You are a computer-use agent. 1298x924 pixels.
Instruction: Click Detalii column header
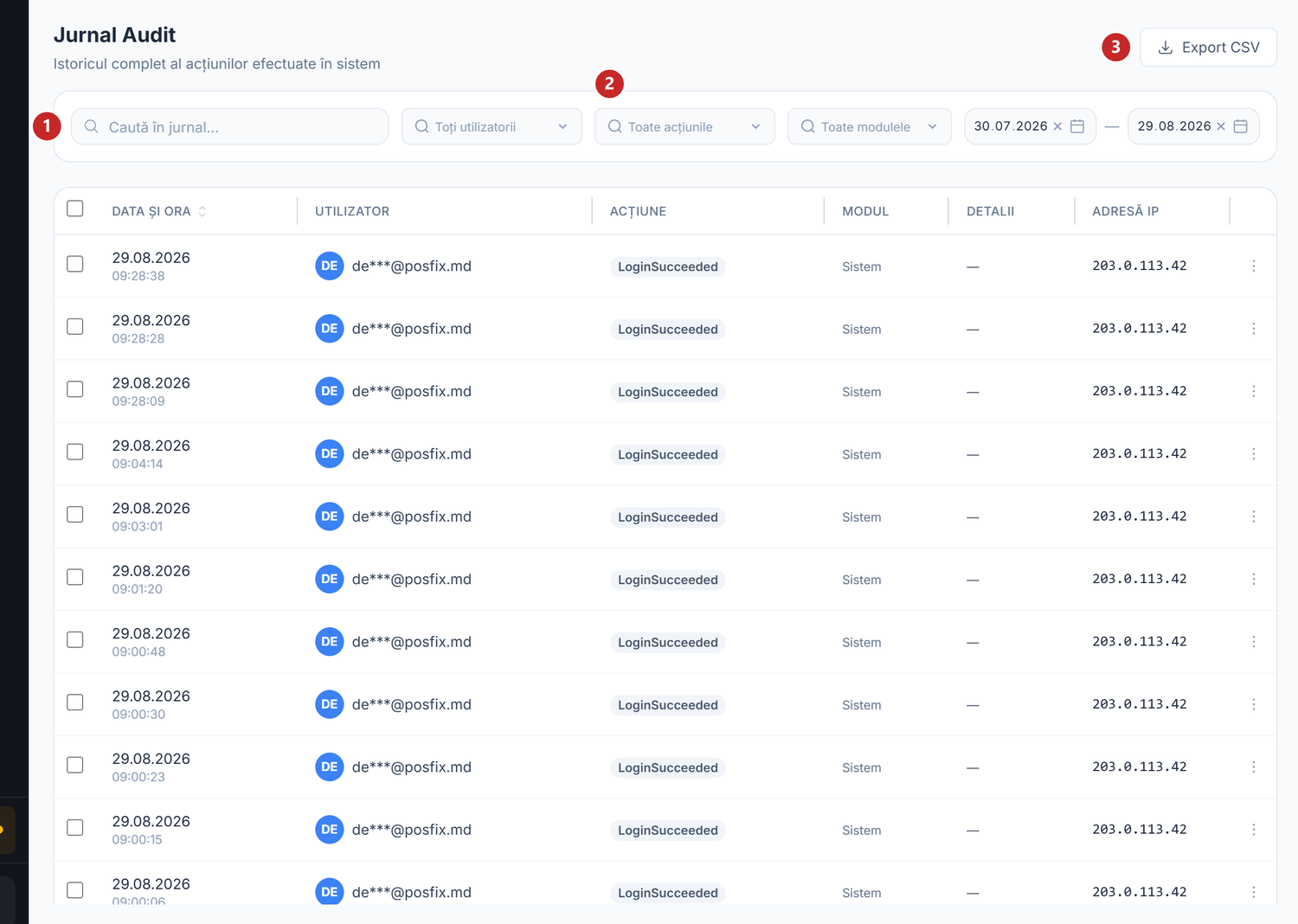point(990,211)
